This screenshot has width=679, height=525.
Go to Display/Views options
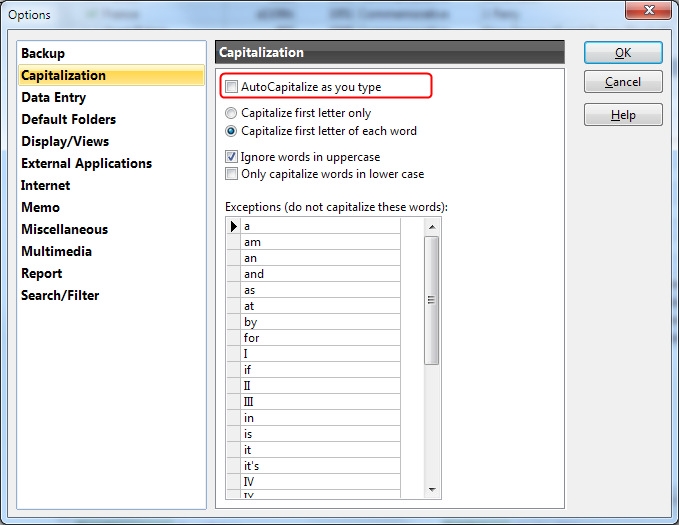[65, 141]
